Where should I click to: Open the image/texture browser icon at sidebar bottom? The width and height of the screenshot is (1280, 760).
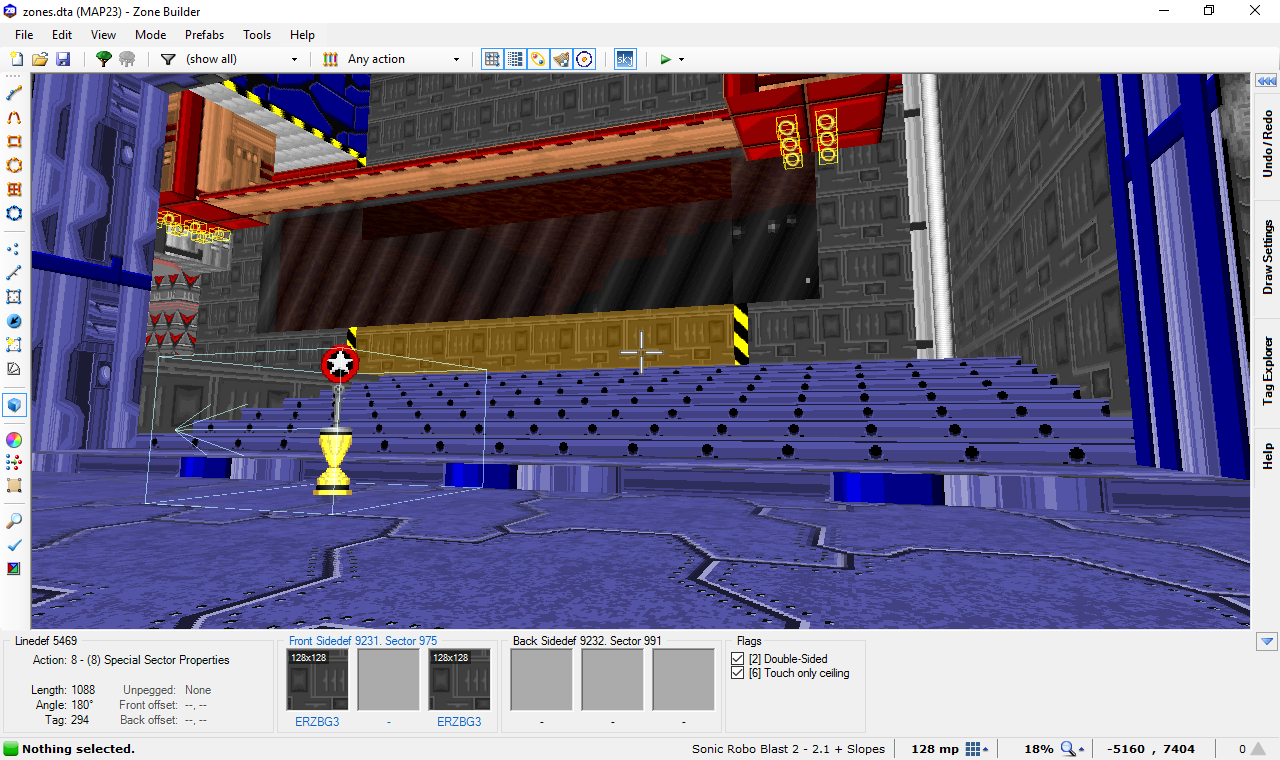pos(14,569)
